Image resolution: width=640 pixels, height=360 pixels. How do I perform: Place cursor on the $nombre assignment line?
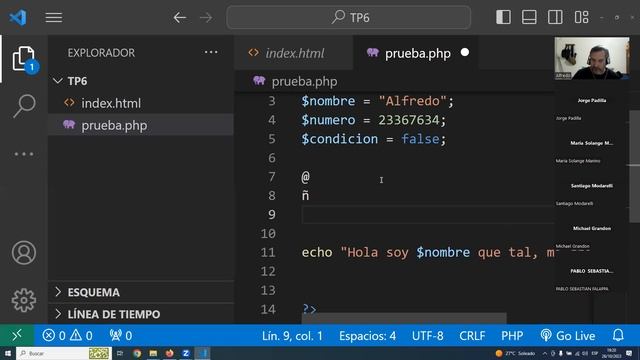pos(378,101)
